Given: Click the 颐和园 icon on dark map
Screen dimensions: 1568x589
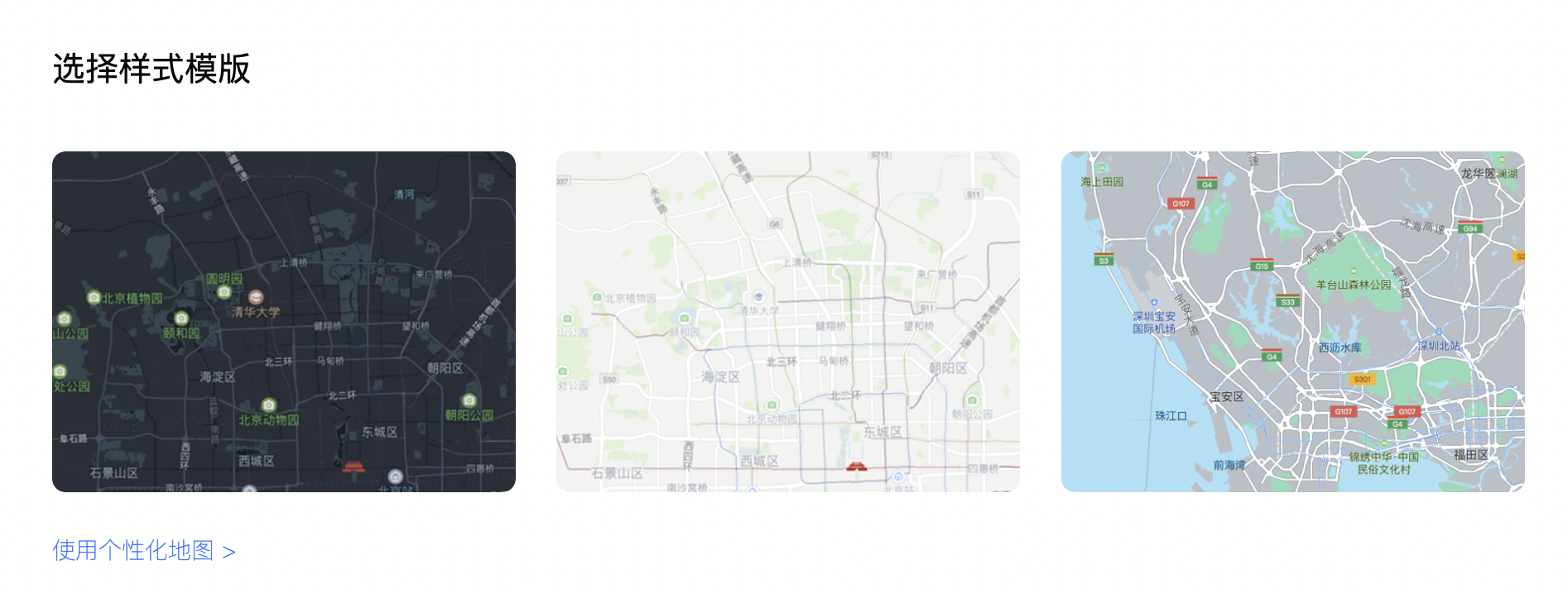Looking at the screenshot, I should tap(181, 318).
